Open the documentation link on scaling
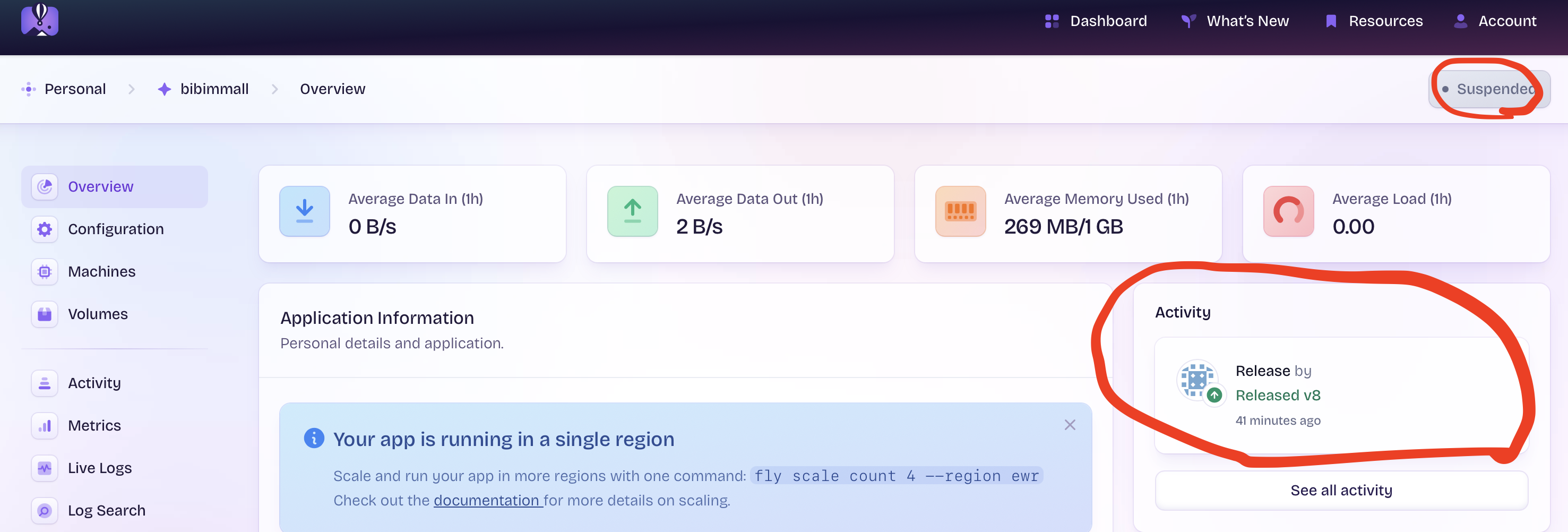This screenshot has height=532, width=1568. click(x=486, y=500)
